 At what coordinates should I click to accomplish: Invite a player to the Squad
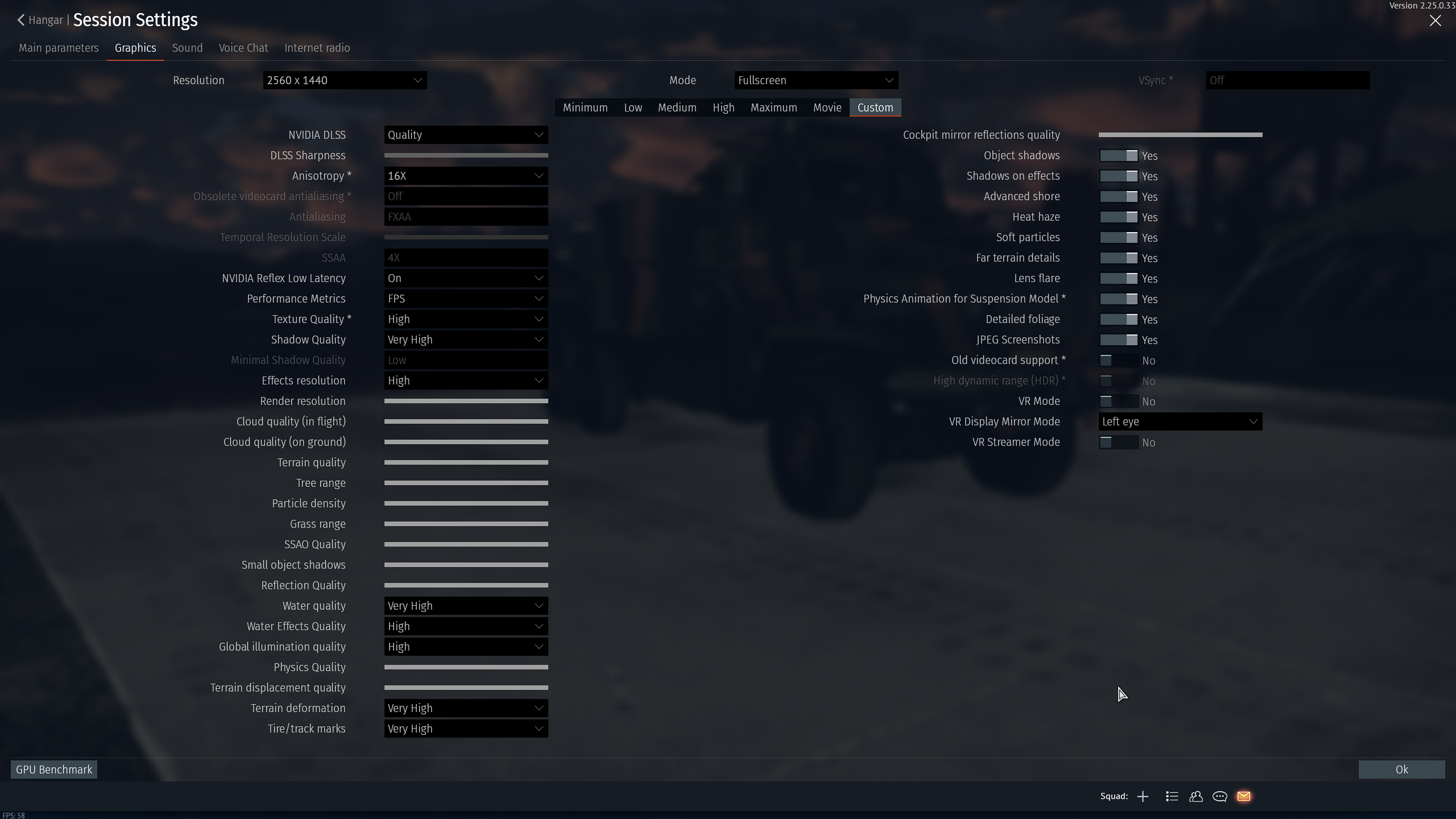click(x=1143, y=796)
